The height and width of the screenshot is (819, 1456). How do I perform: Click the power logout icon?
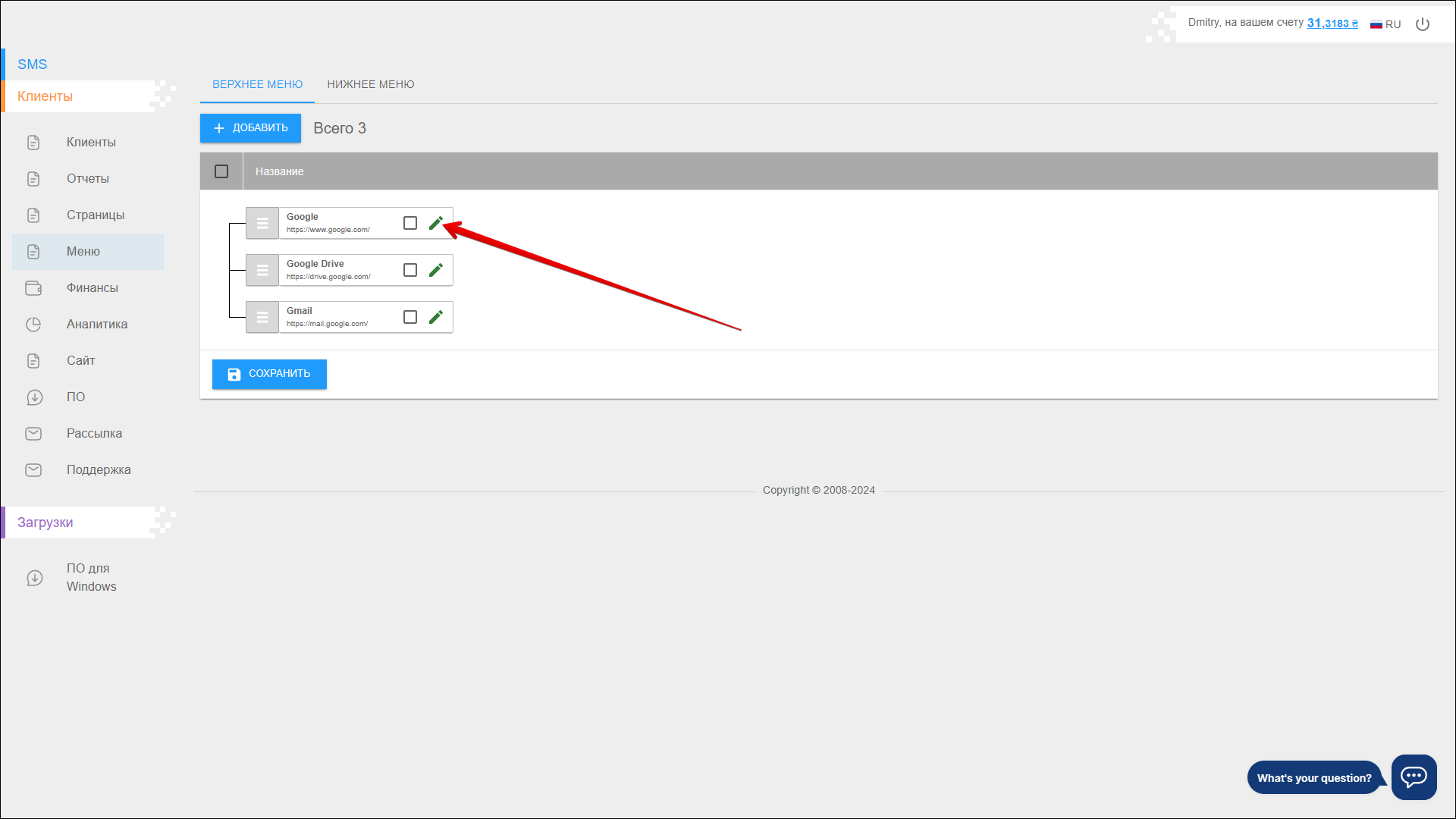(x=1423, y=24)
